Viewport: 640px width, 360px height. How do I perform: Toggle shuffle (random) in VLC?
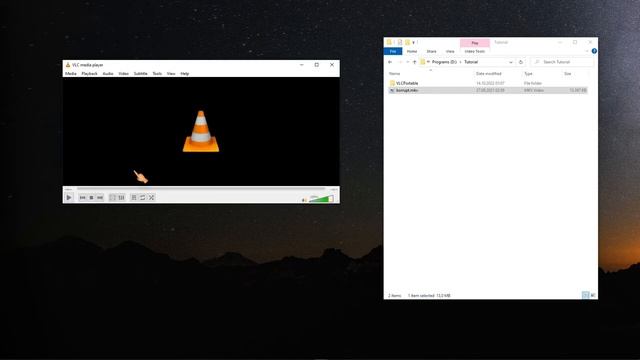pyautogui.click(x=151, y=198)
